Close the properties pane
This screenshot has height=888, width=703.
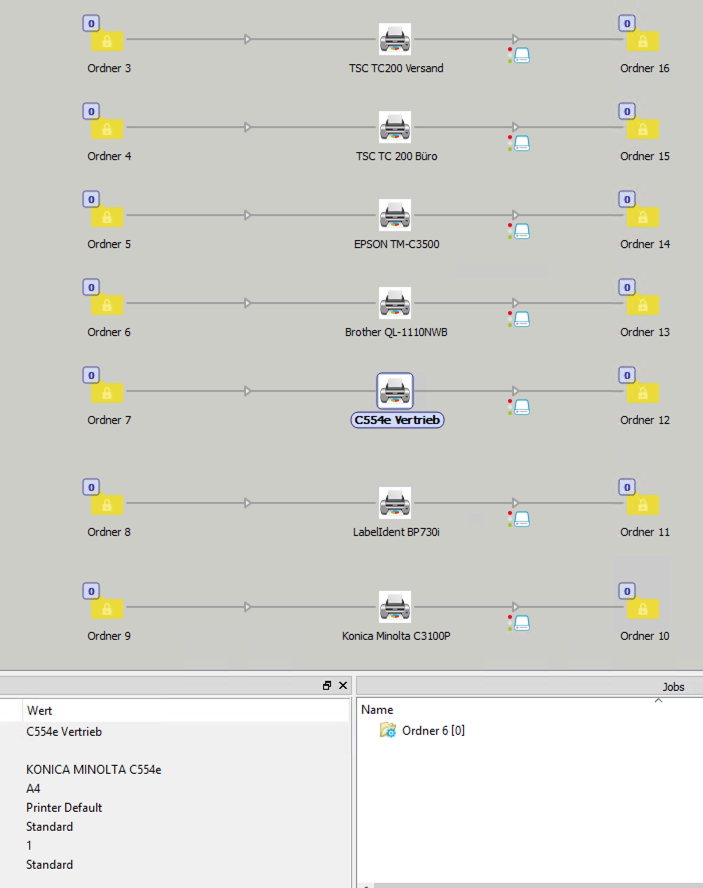tap(343, 686)
